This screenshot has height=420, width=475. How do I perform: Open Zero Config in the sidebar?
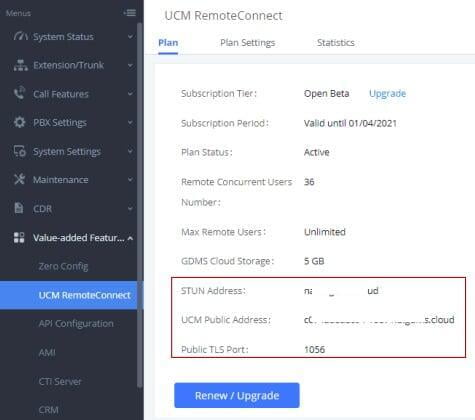63,266
